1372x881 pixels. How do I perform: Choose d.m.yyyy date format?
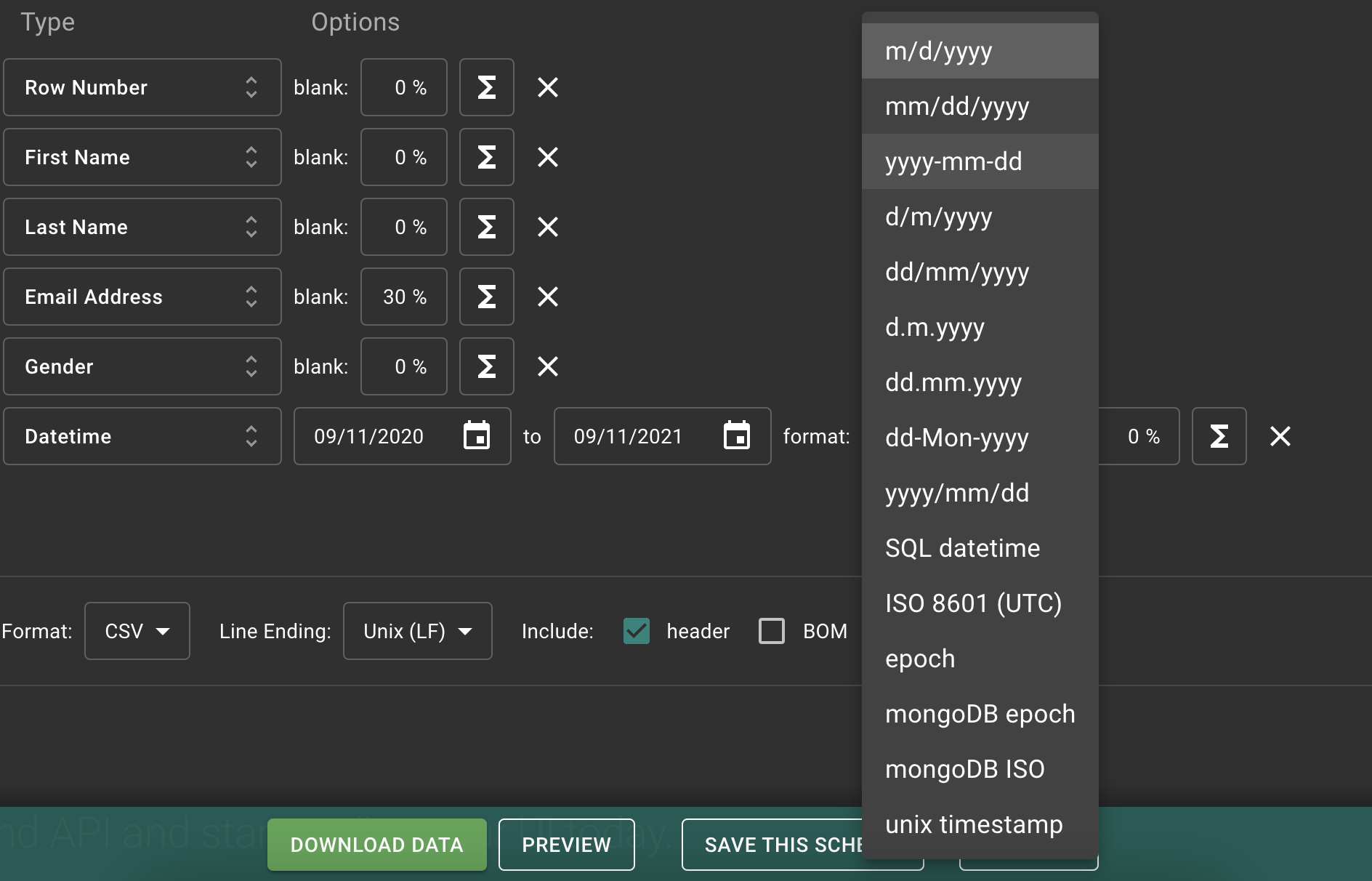(980, 327)
